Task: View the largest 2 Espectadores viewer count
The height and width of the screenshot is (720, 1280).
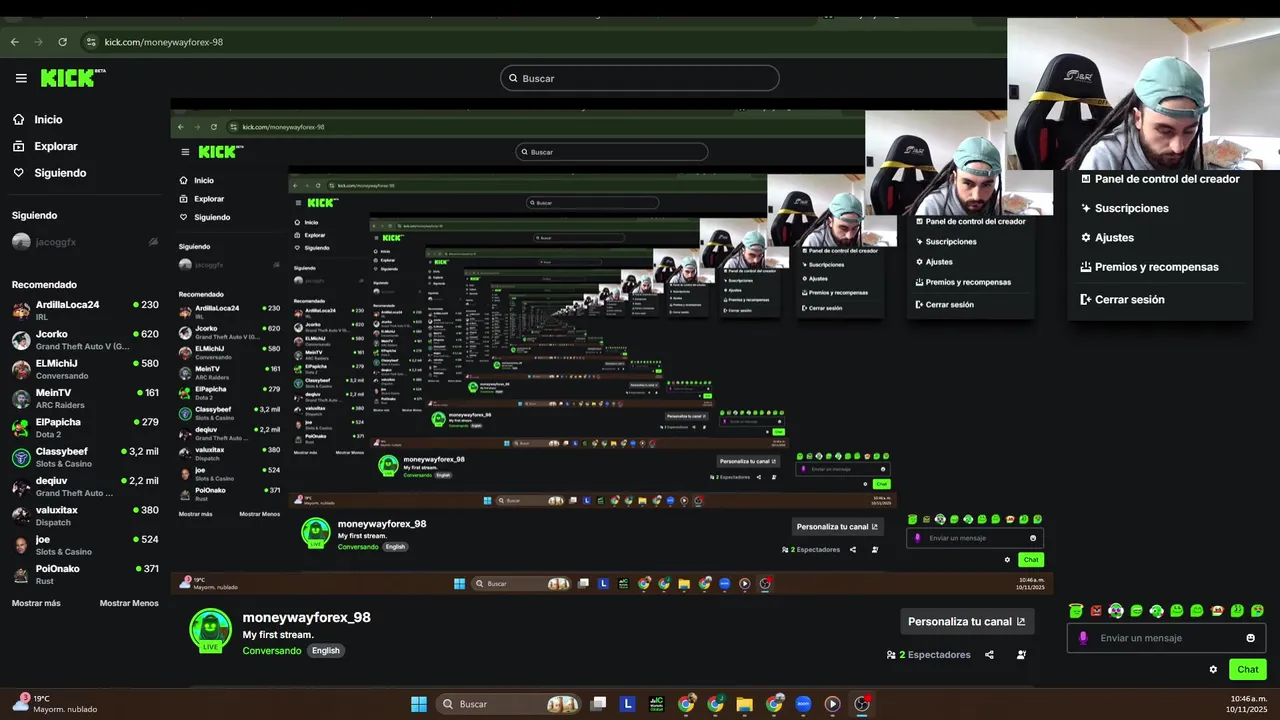Action: tap(928, 655)
